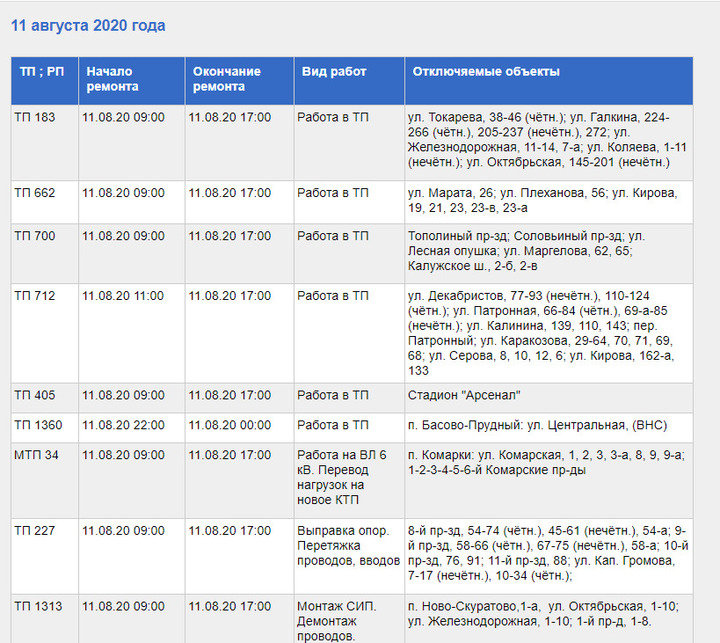This screenshot has width=720, height=643.
Task: Select the ТП 700 cell
Action: coord(35,236)
